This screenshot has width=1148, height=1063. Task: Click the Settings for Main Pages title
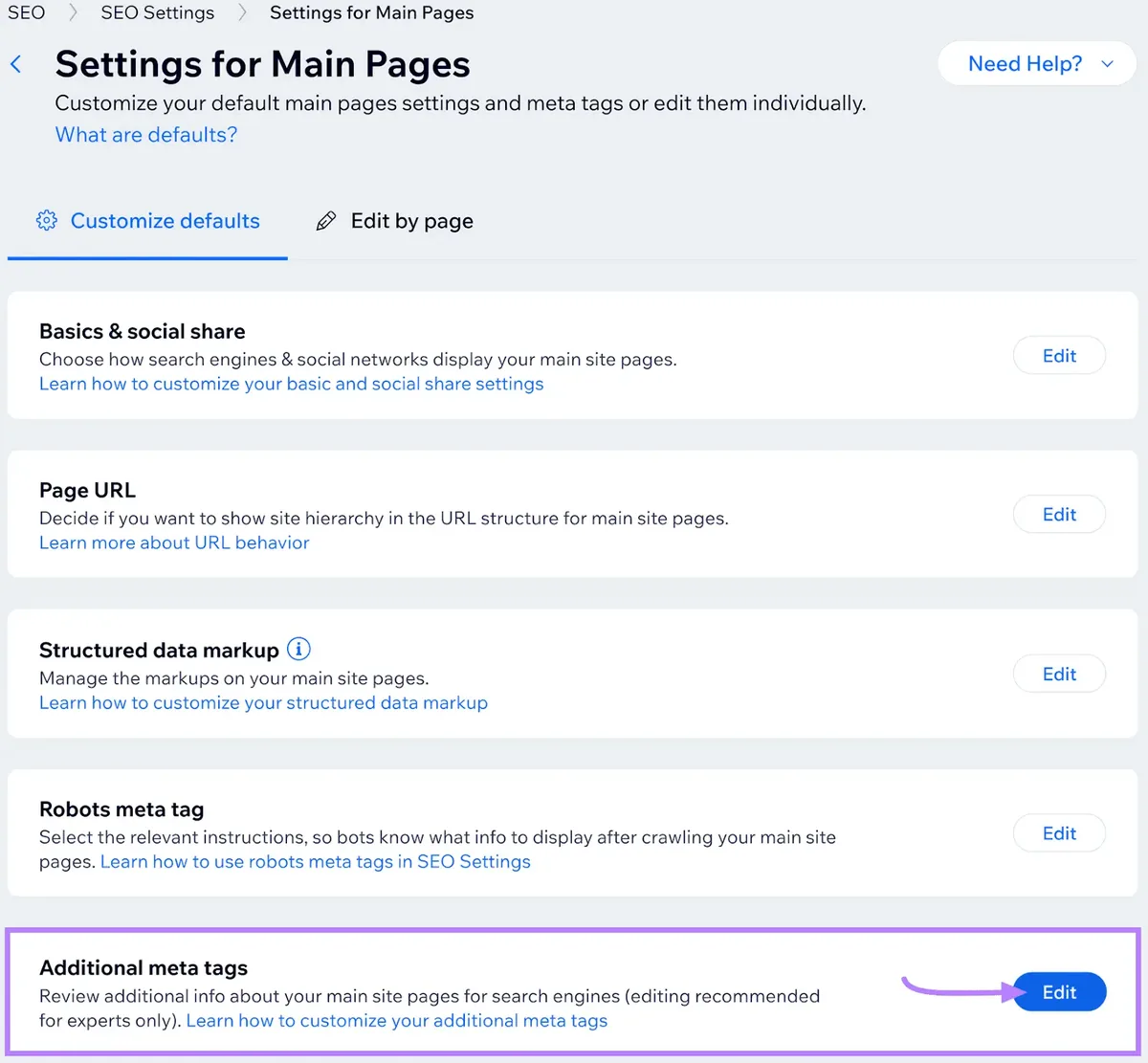pos(263,64)
